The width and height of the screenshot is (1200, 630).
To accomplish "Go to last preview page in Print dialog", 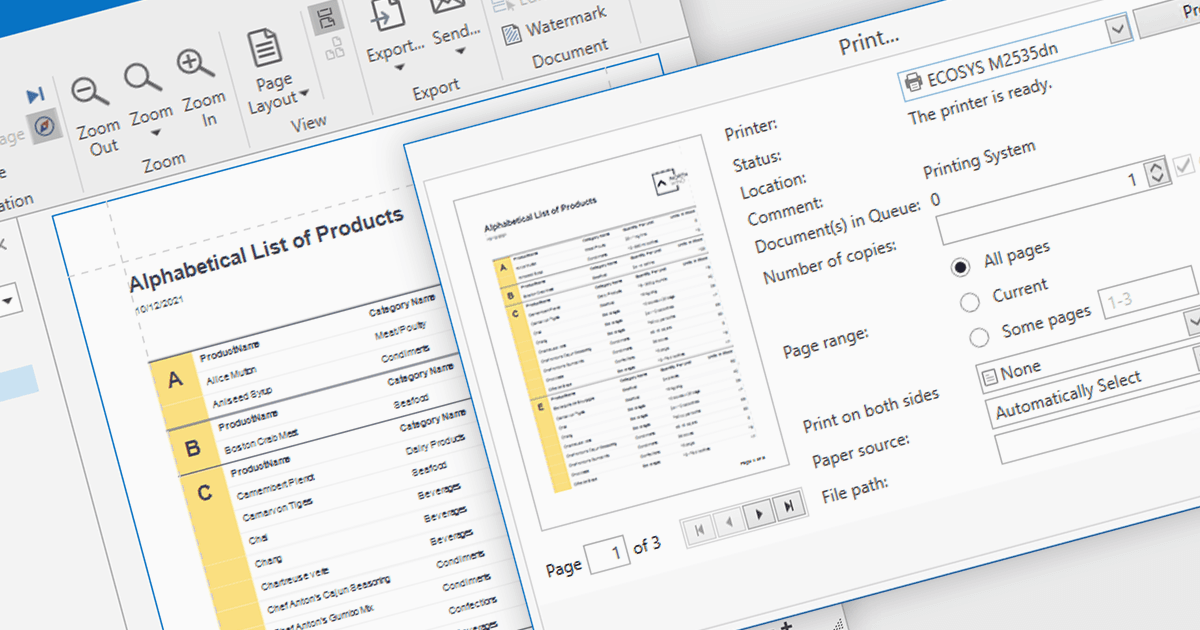I will (790, 507).
